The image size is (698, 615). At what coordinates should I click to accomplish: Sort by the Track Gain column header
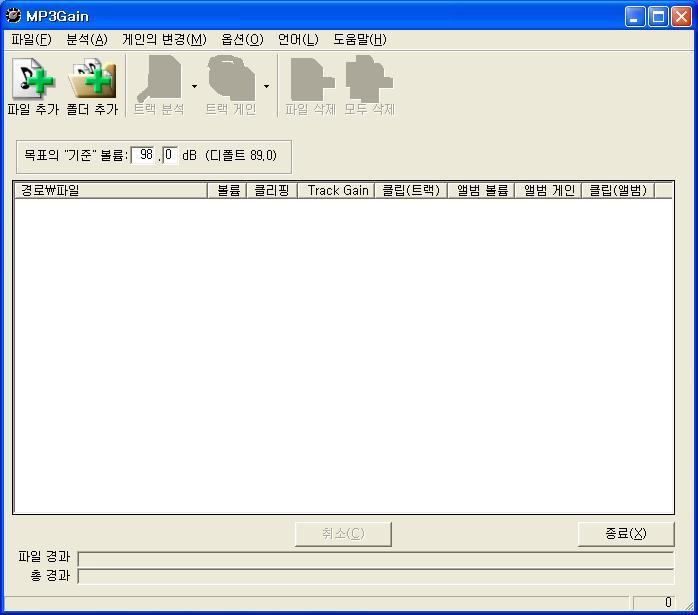[336, 190]
